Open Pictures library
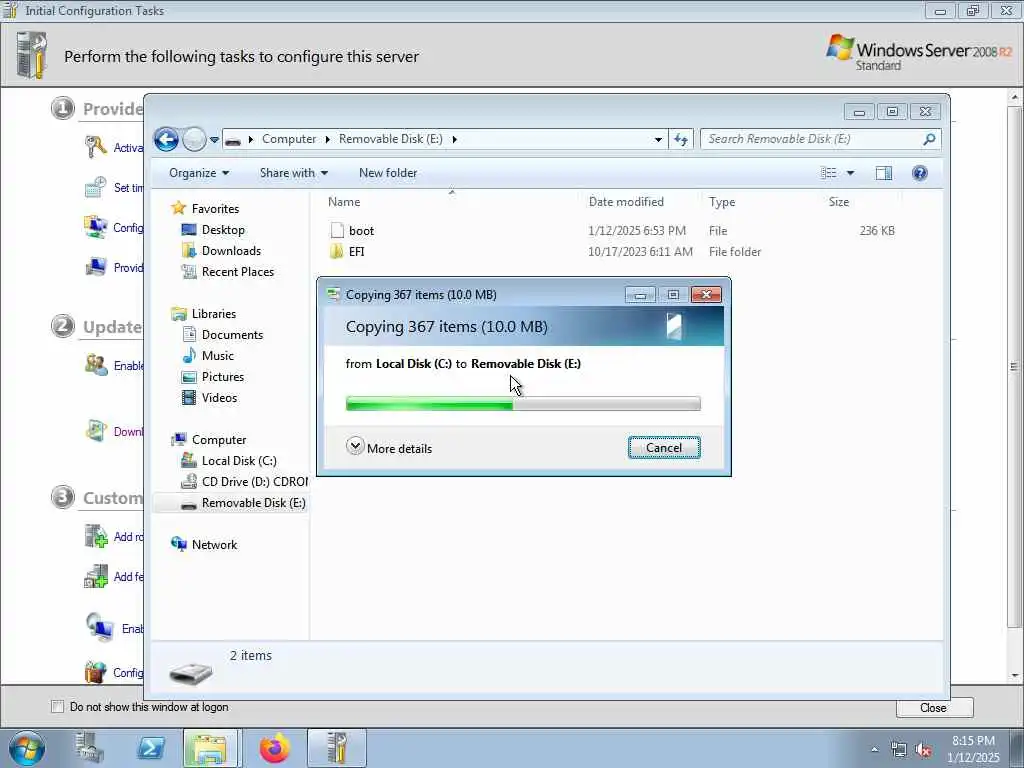The width and height of the screenshot is (1024, 768). coord(223,377)
